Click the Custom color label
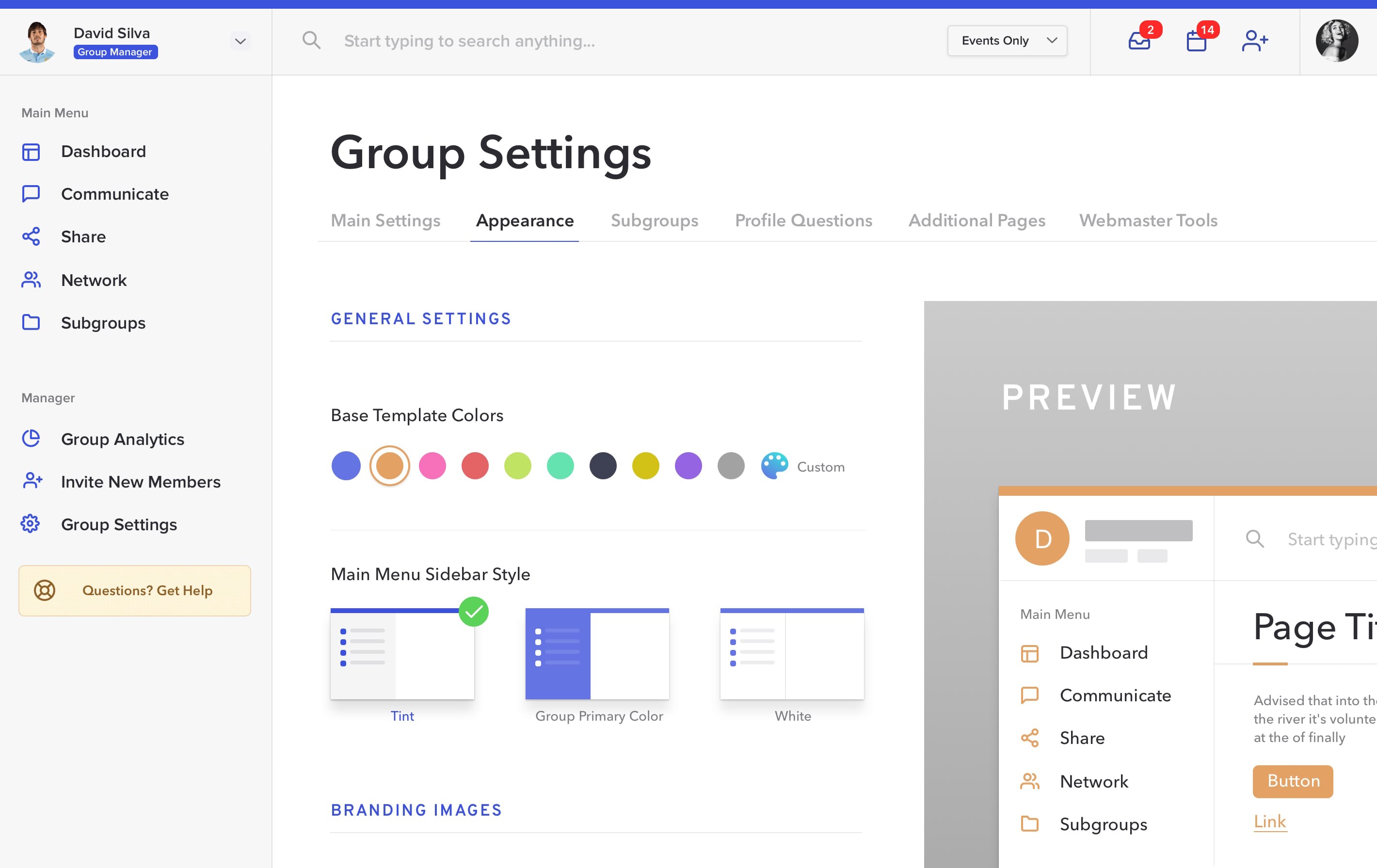 (x=820, y=467)
